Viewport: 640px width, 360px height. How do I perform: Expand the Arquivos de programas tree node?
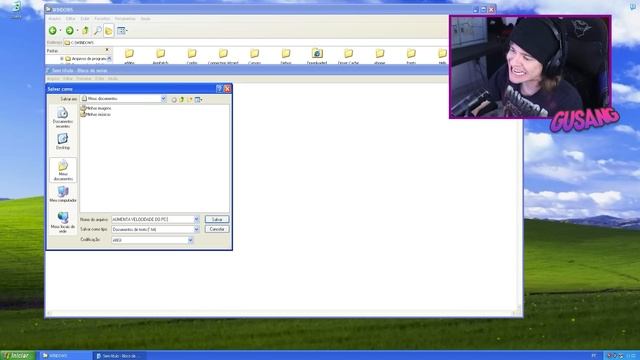pos(62,59)
